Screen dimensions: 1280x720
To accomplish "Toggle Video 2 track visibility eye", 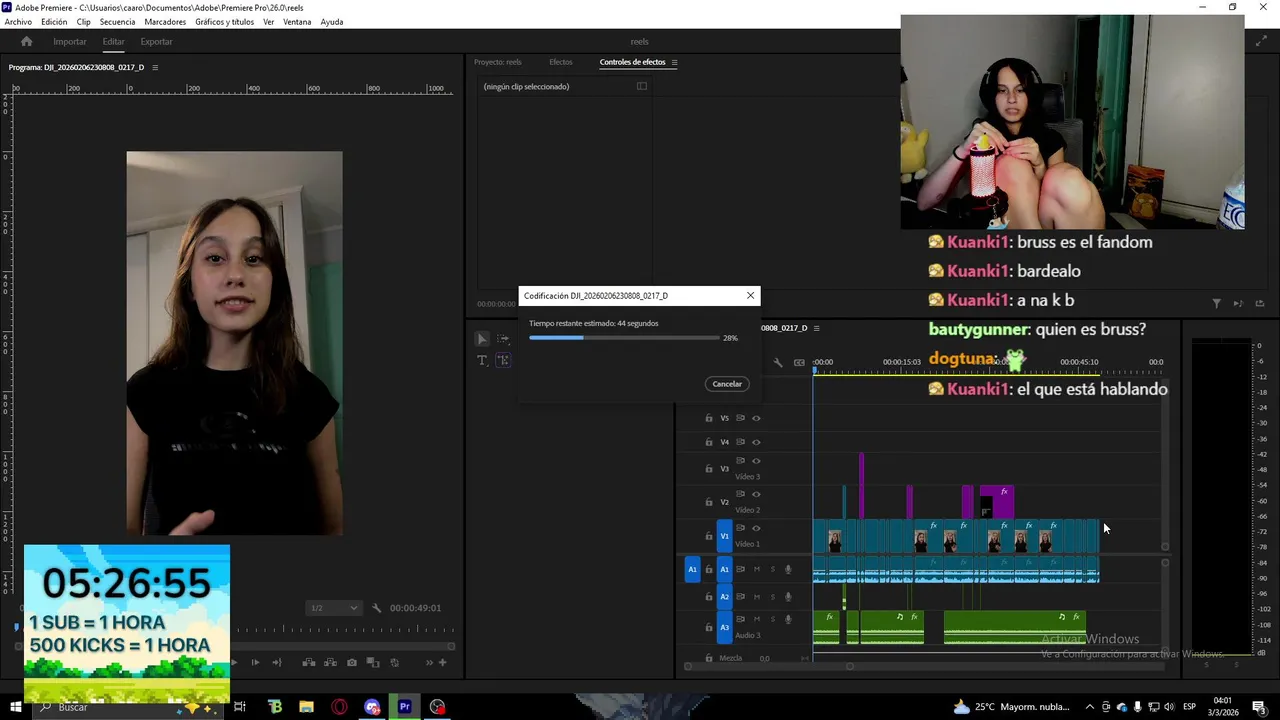I will click(x=756, y=494).
